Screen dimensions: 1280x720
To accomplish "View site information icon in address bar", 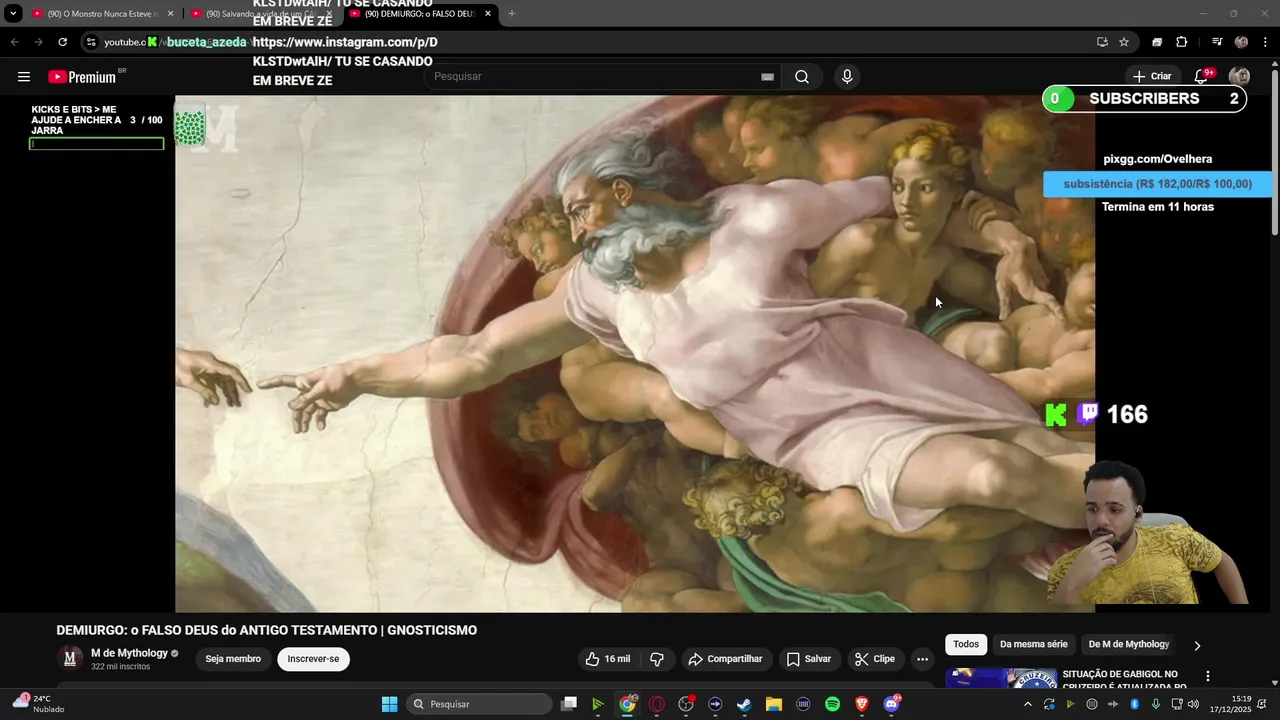I will pos(91,42).
